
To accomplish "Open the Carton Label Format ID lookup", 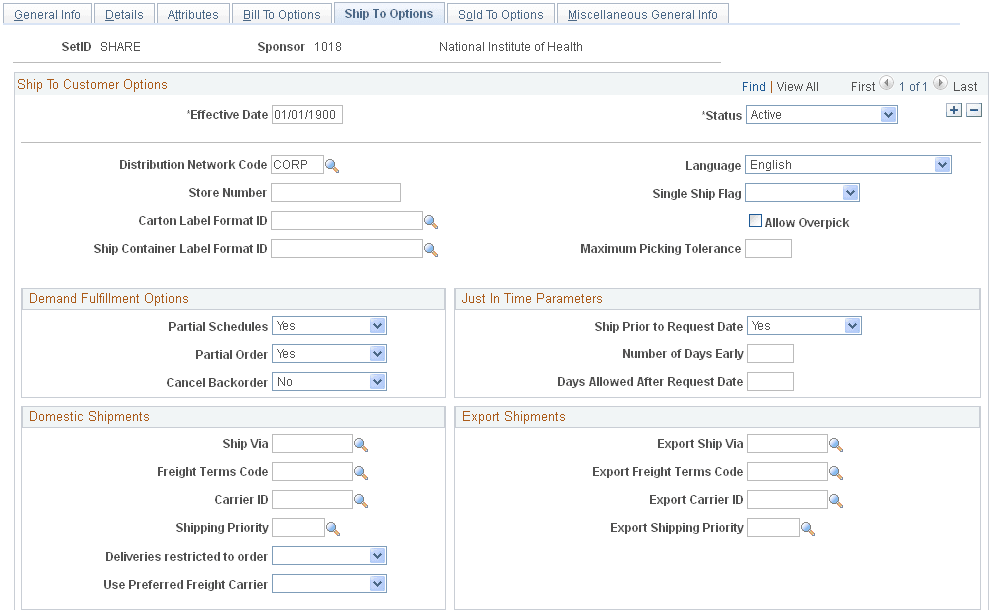I will coord(431,221).
